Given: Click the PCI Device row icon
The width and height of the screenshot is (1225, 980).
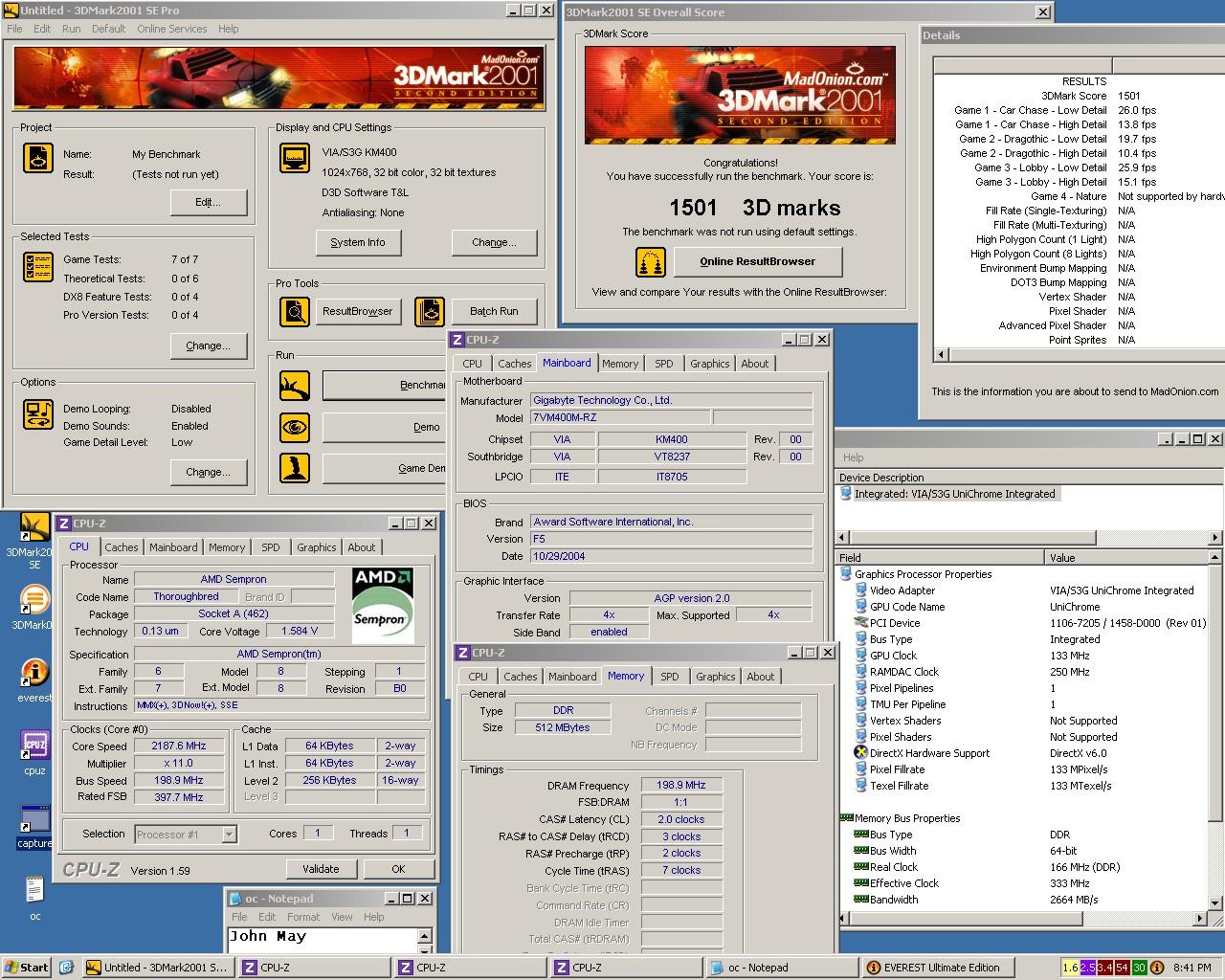Looking at the screenshot, I should tap(860, 623).
